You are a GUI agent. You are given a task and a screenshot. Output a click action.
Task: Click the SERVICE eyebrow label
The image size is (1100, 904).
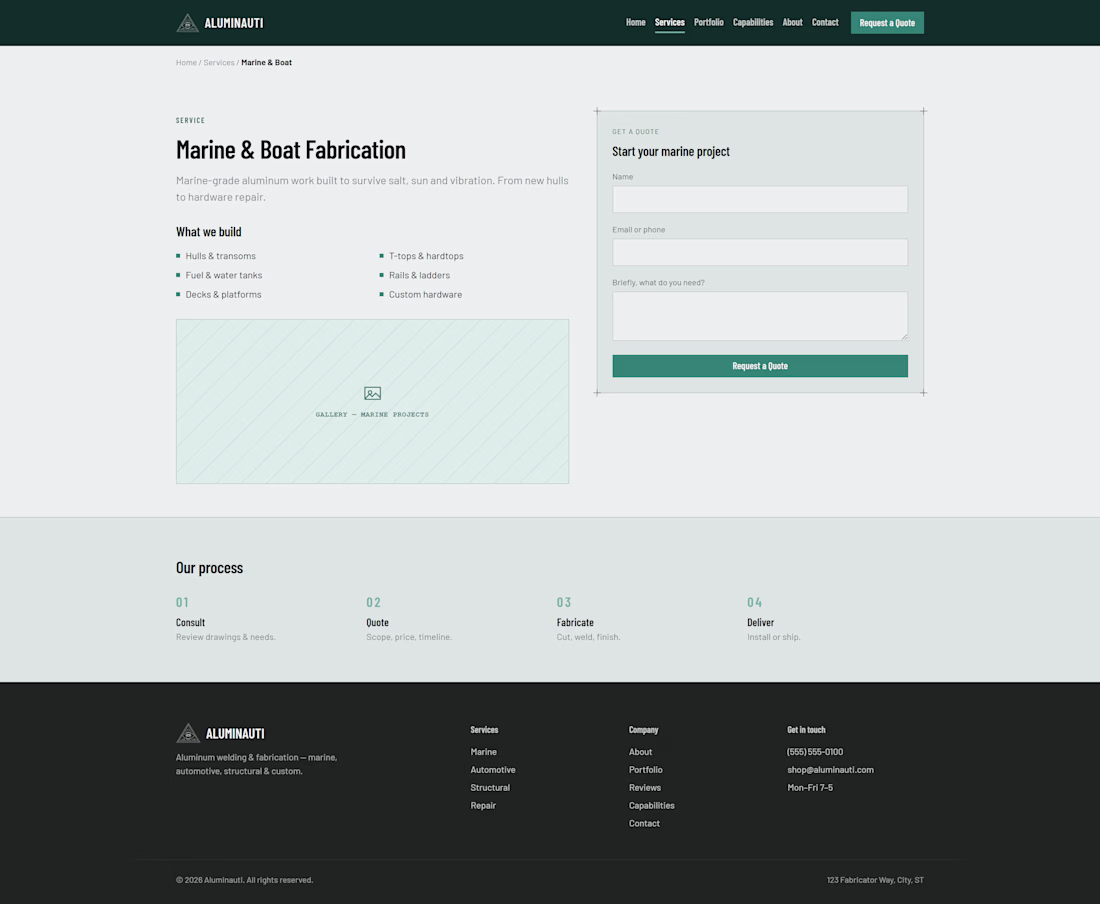190,121
